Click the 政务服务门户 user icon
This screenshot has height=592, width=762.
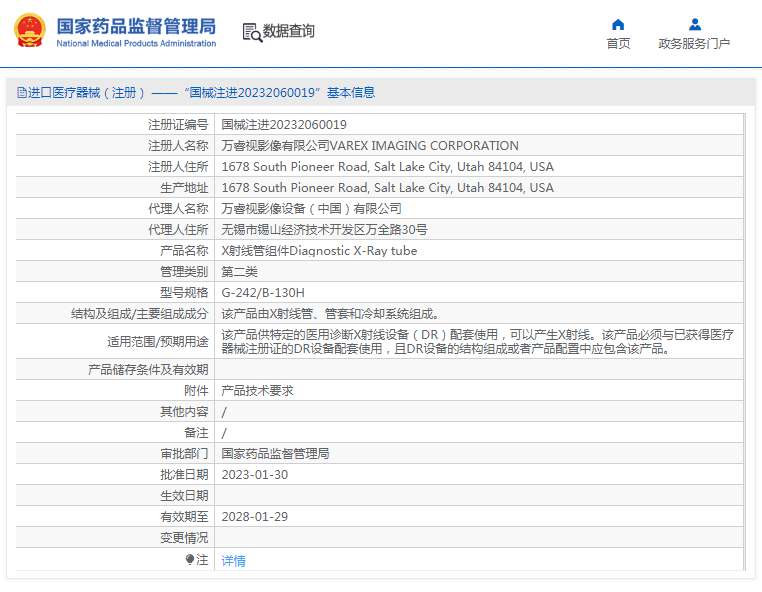(x=695, y=24)
